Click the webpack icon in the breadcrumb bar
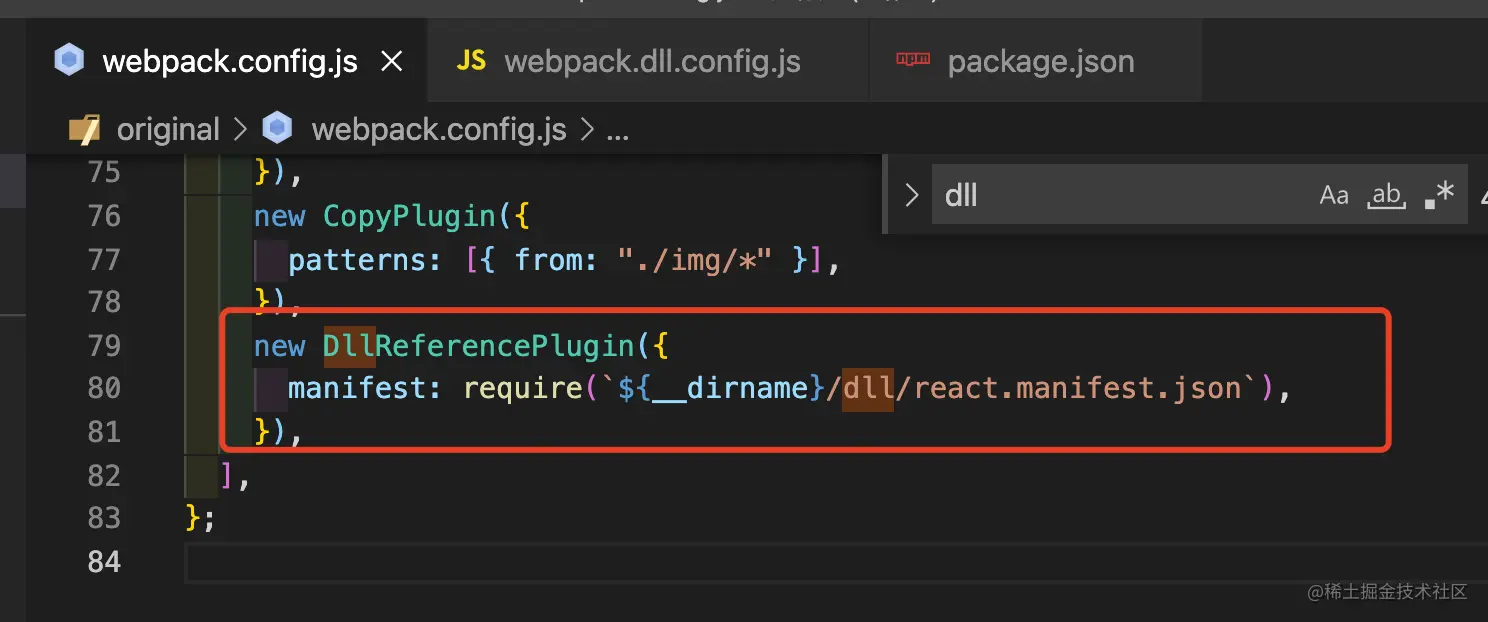Screen dimensions: 1488x622 (x=277, y=129)
